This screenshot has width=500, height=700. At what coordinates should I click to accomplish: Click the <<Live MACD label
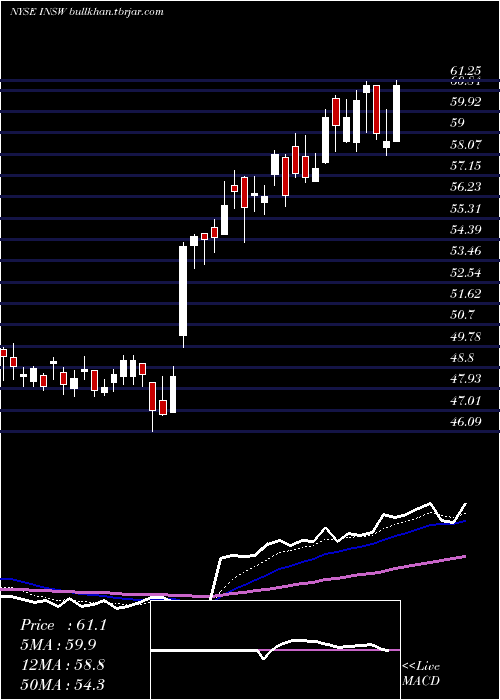[421, 674]
